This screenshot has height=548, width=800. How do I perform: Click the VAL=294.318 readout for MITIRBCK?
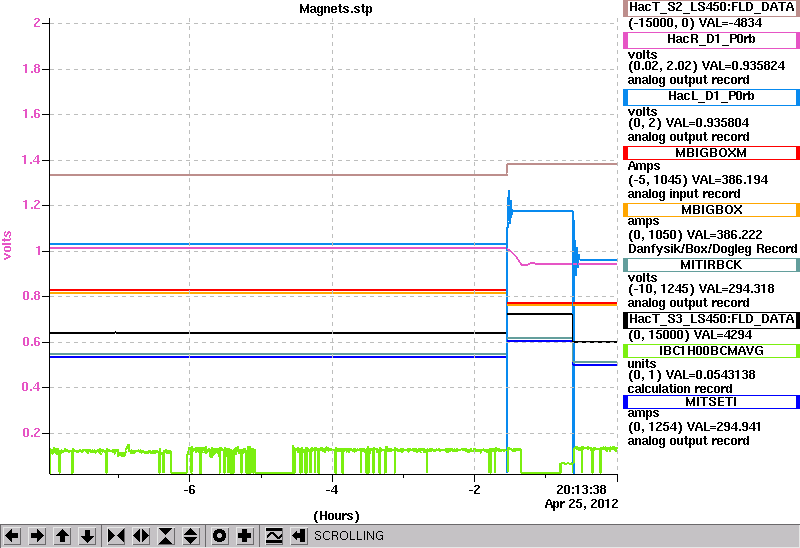pyautogui.click(x=735, y=289)
